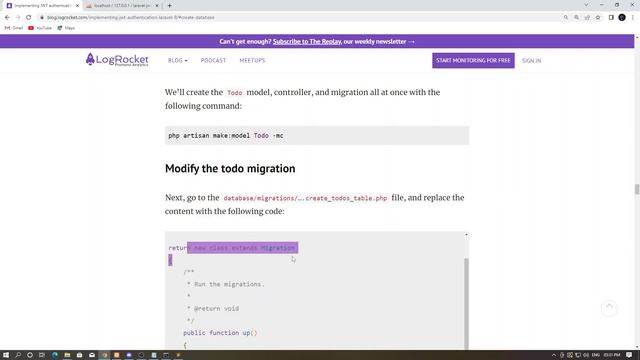640x360 pixels.
Task: Click the active Chrome taskbar icon
Action: pos(104,355)
